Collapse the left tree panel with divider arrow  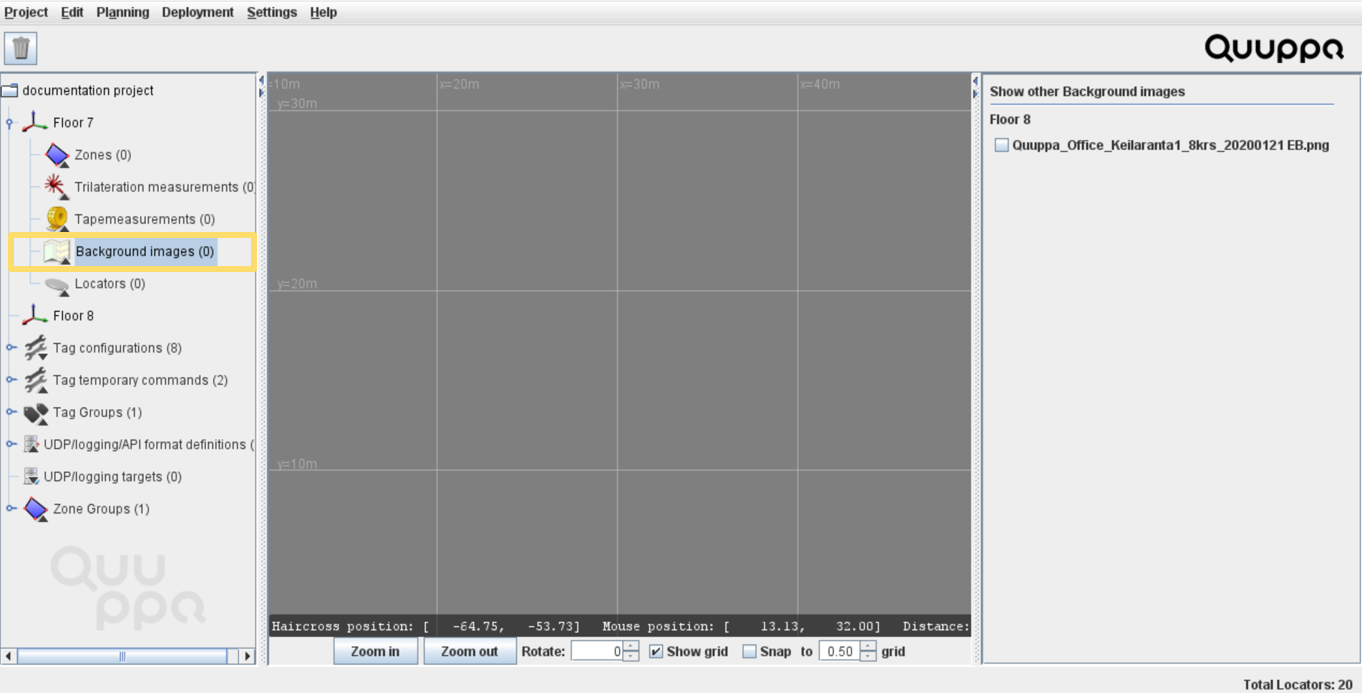(x=261, y=80)
